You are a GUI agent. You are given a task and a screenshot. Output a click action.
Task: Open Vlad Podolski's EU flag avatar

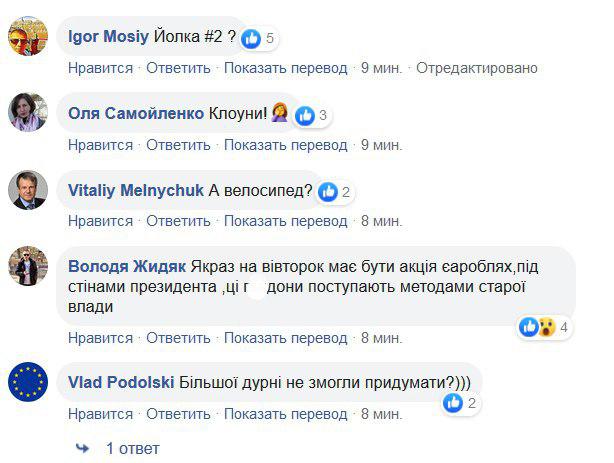coord(29,381)
